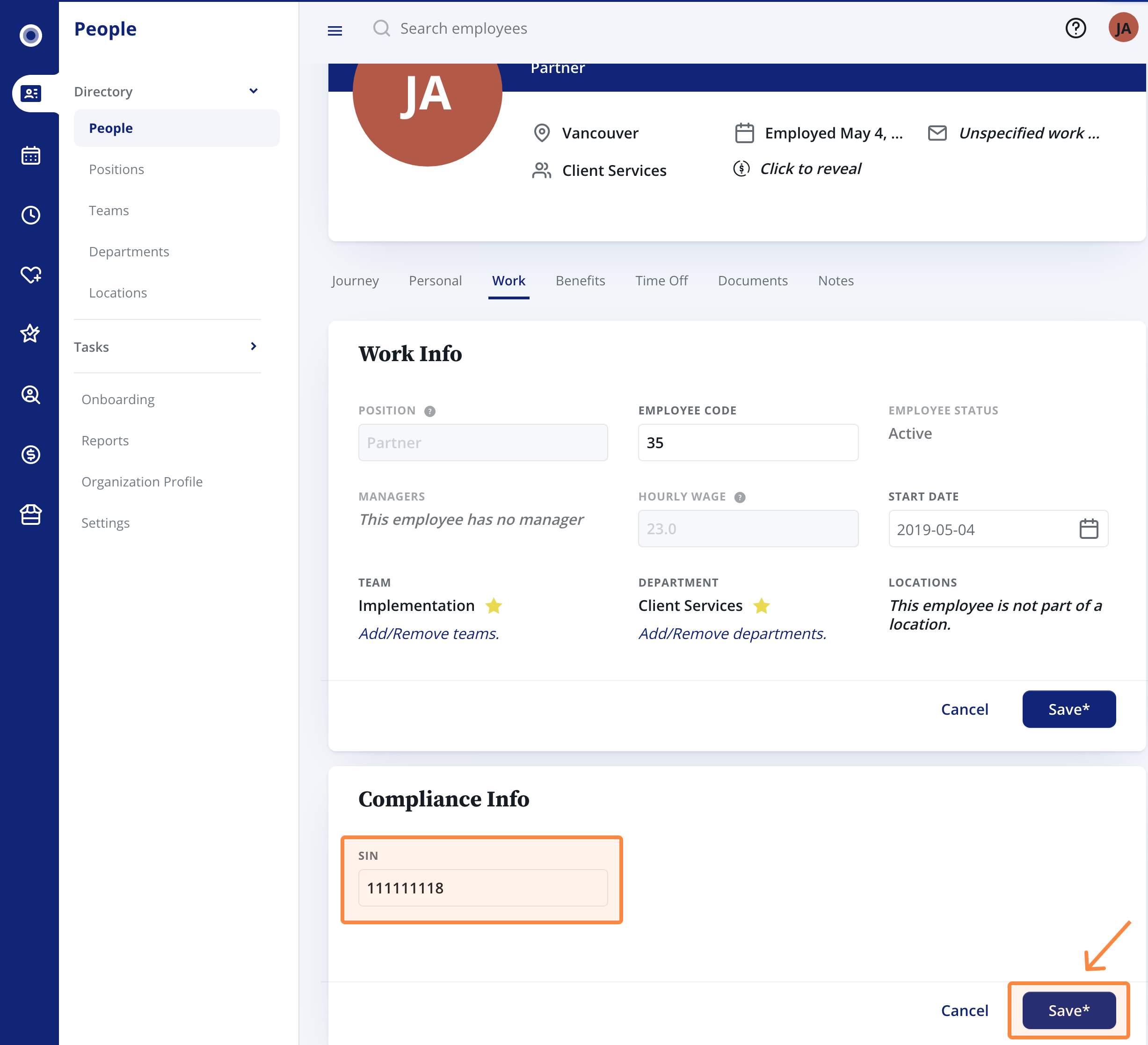This screenshot has height=1045, width=1148.
Task: Click the Add/Remove teams link
Action: (429, 633)
